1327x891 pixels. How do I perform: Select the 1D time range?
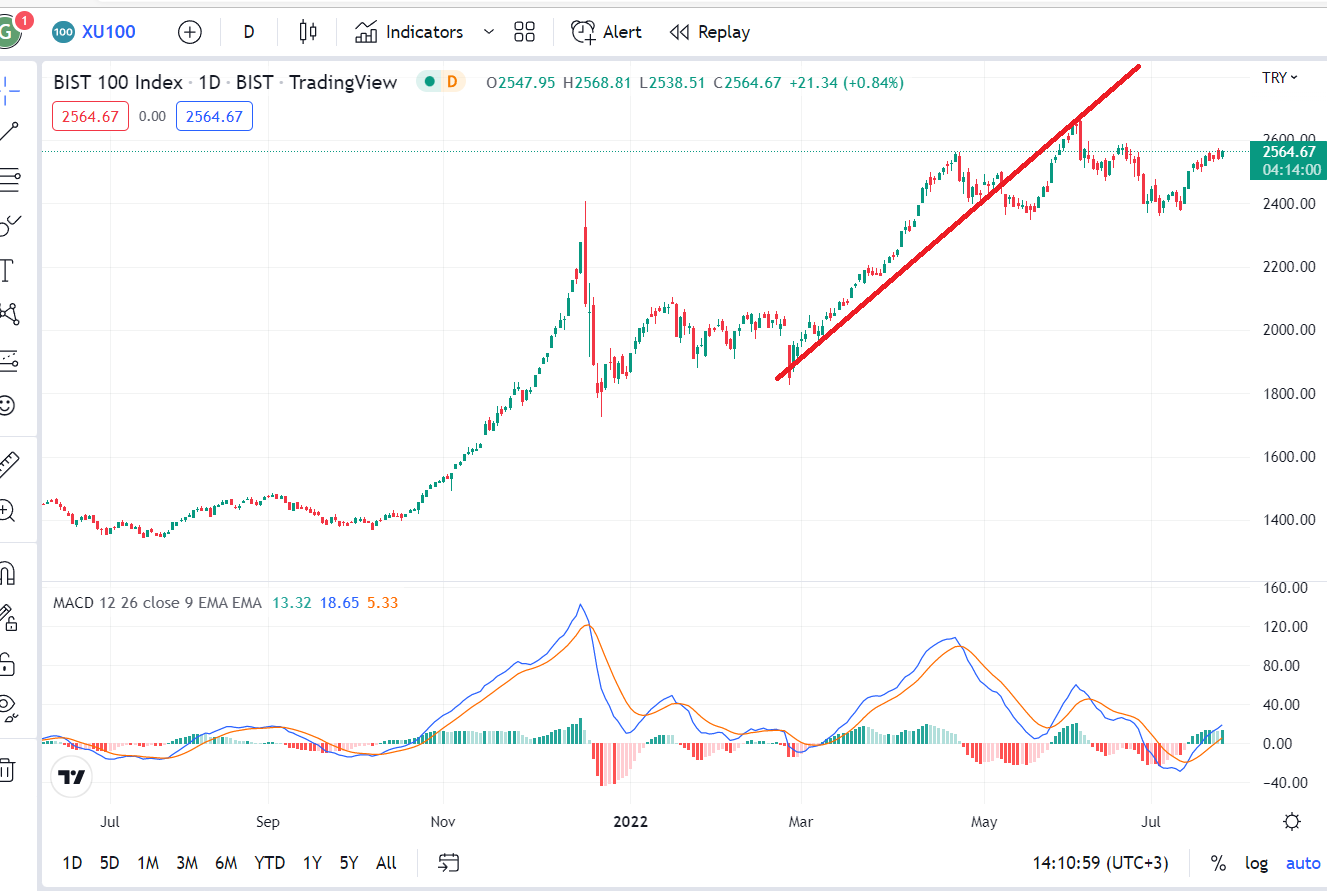[x=73, y=863]
